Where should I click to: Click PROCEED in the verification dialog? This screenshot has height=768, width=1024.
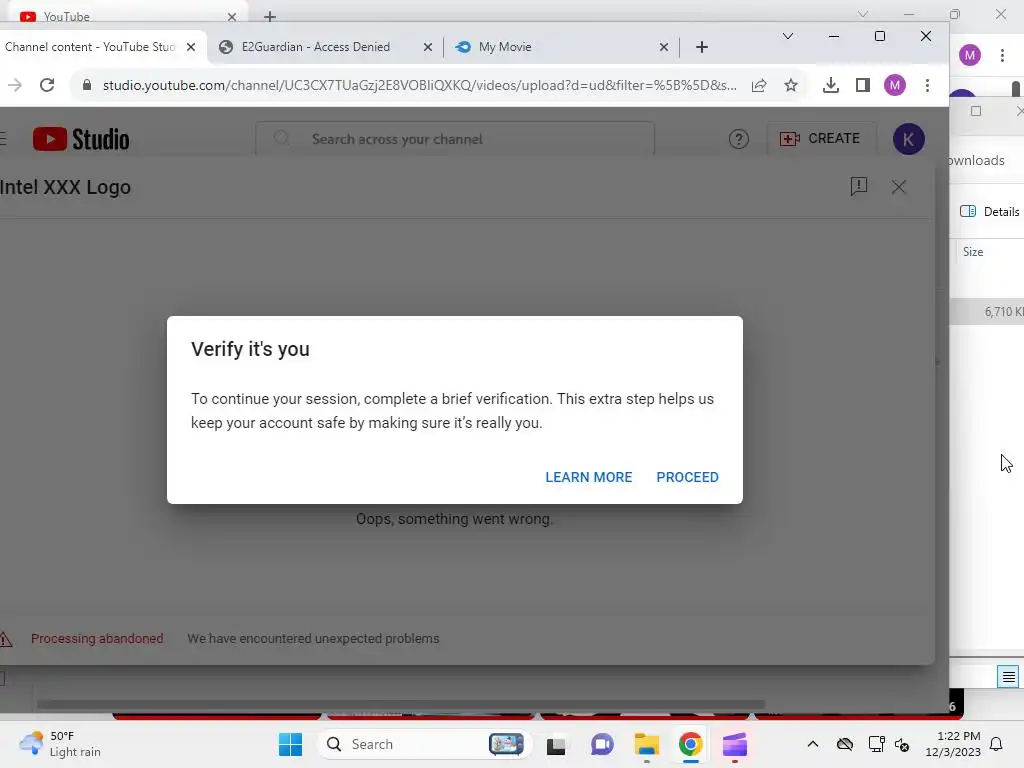pyautogui.click(x=687, y=477)
